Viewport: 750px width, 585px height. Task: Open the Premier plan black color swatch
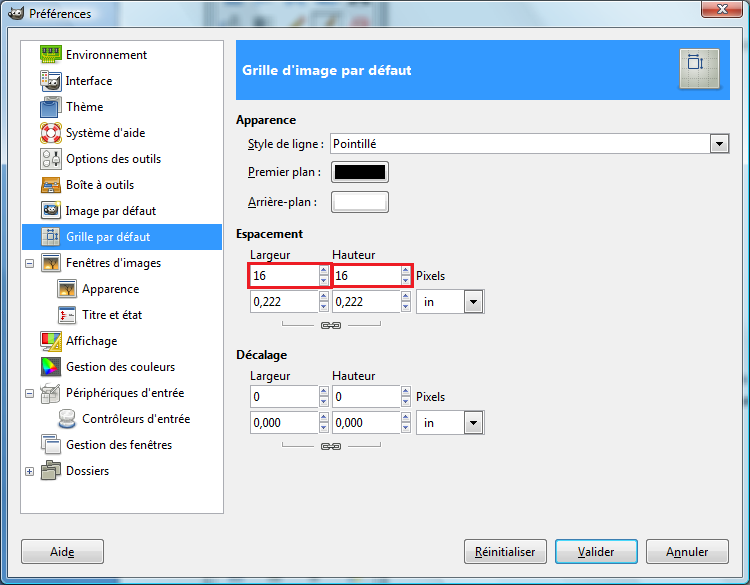pyautogui.click(x=360, y=172)
